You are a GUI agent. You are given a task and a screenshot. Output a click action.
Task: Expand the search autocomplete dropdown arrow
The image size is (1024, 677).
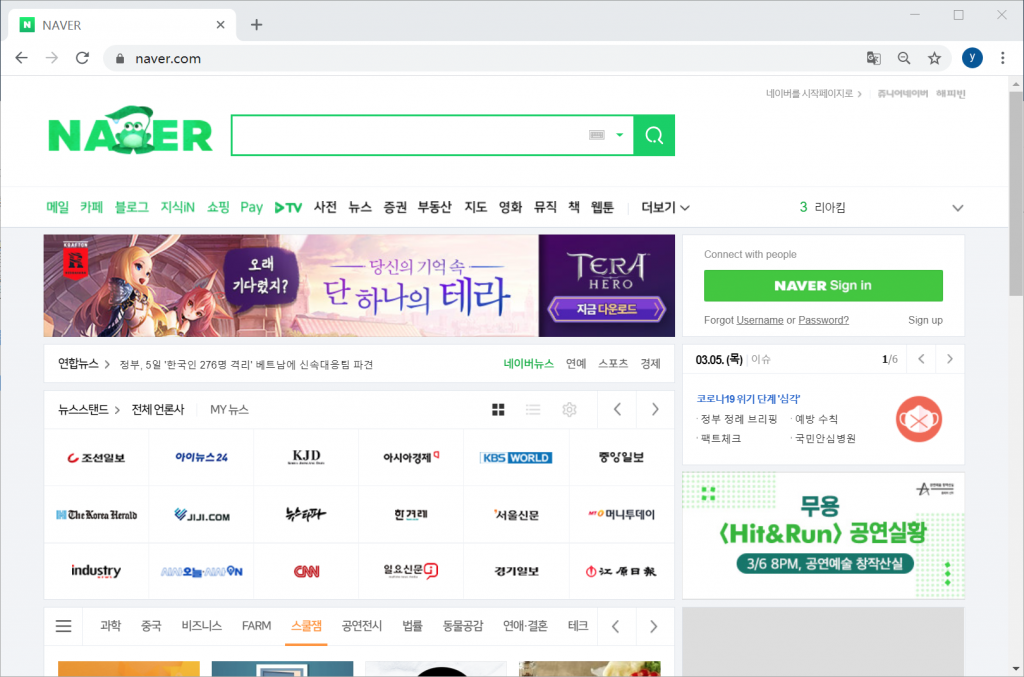620,135
